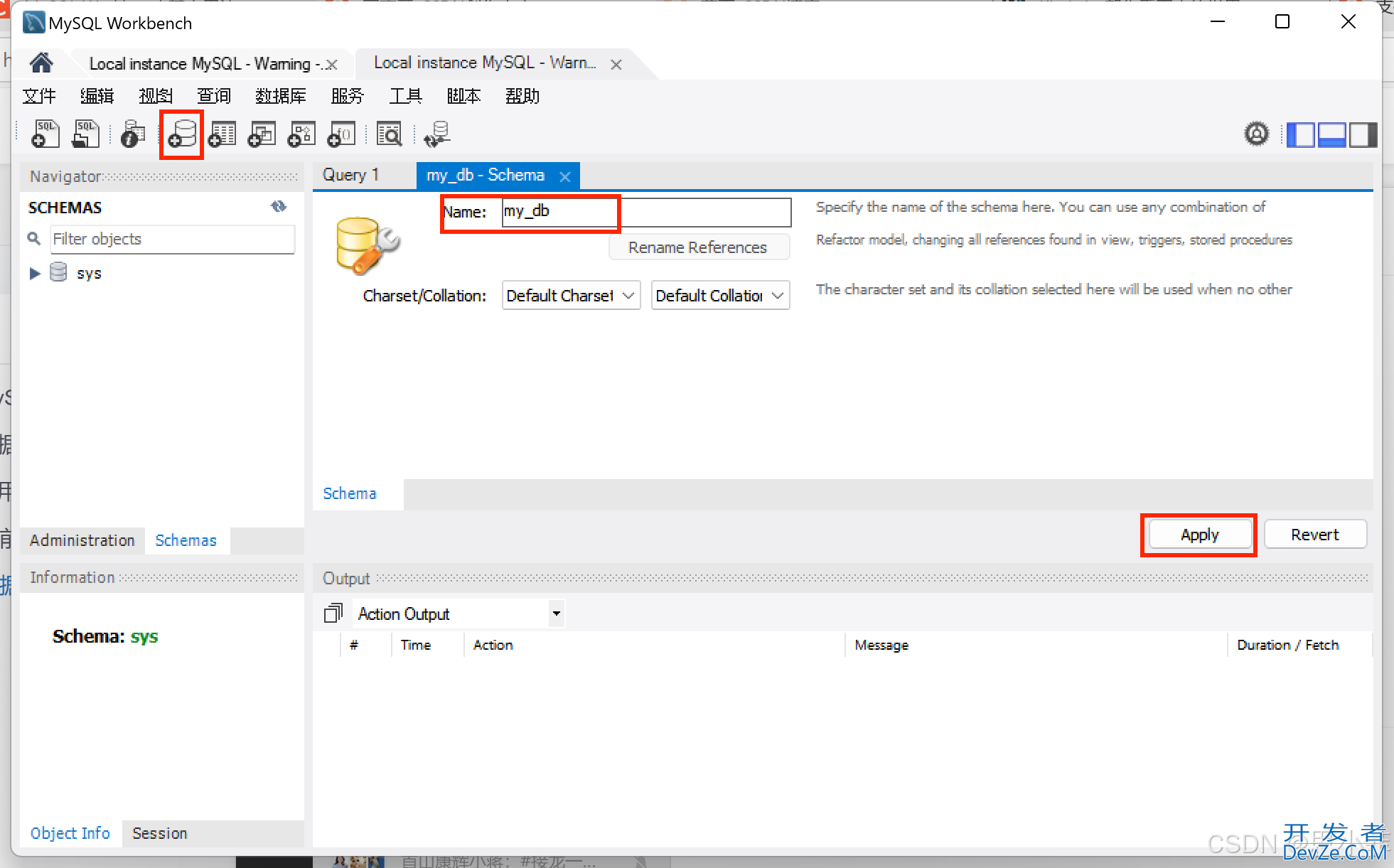Maximize the MySQL Workbench window
Viewport: 1394px width, 868px height.
tap(1282, 22)
